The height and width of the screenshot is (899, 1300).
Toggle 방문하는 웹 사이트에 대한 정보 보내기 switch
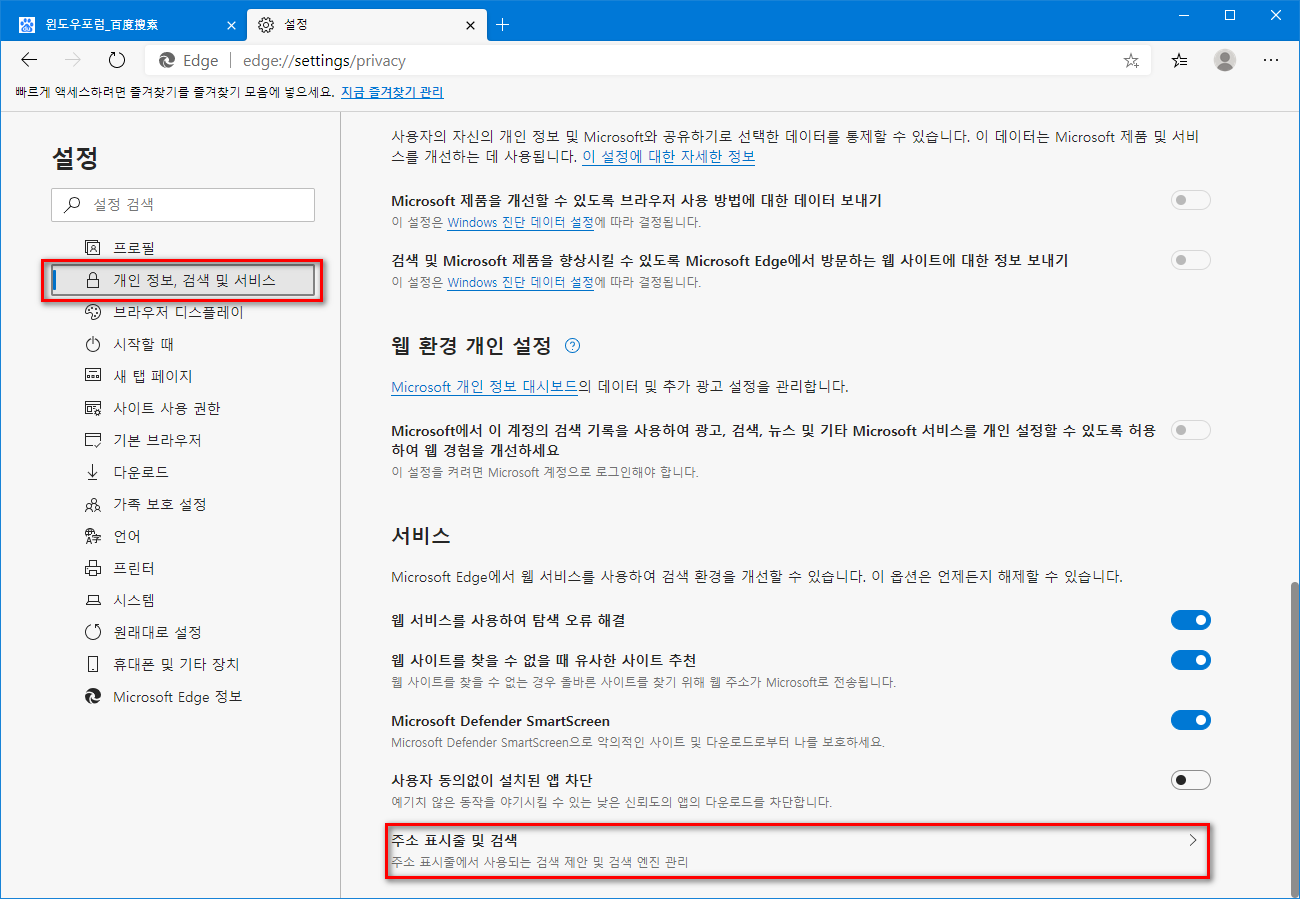1190,260
